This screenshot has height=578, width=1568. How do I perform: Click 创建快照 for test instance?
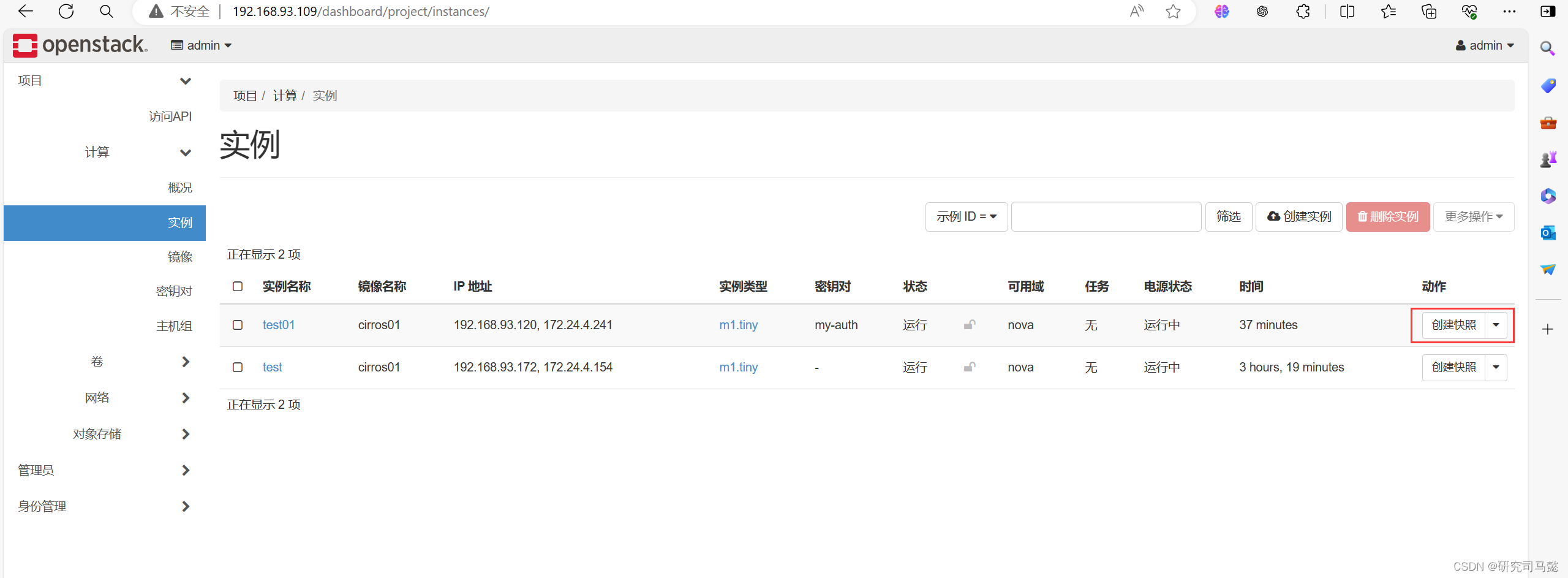tap(1453, 367)
